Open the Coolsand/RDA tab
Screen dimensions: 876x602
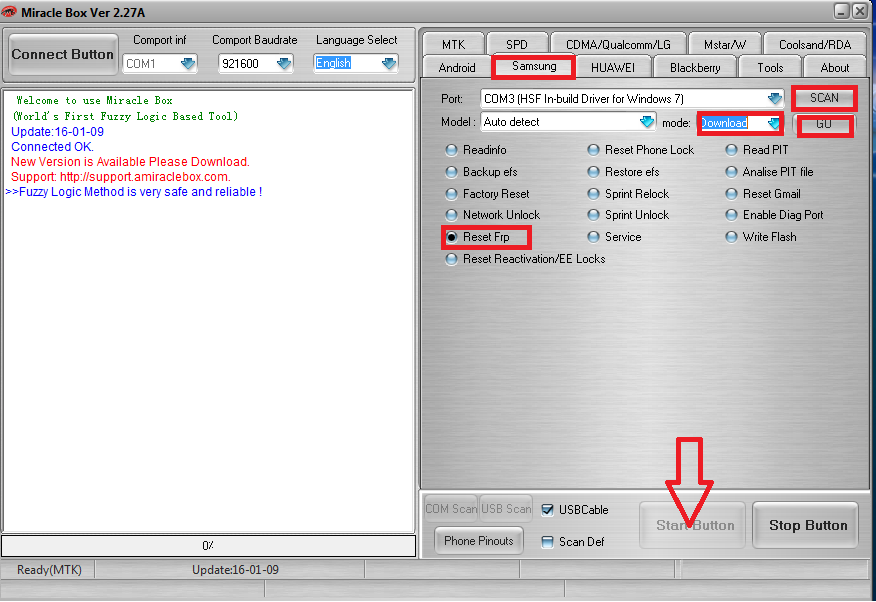(815, 45)
